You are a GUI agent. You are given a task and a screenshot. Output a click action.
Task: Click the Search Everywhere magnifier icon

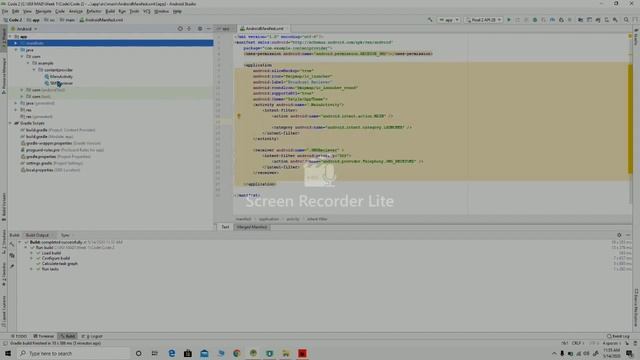point(626,20)
